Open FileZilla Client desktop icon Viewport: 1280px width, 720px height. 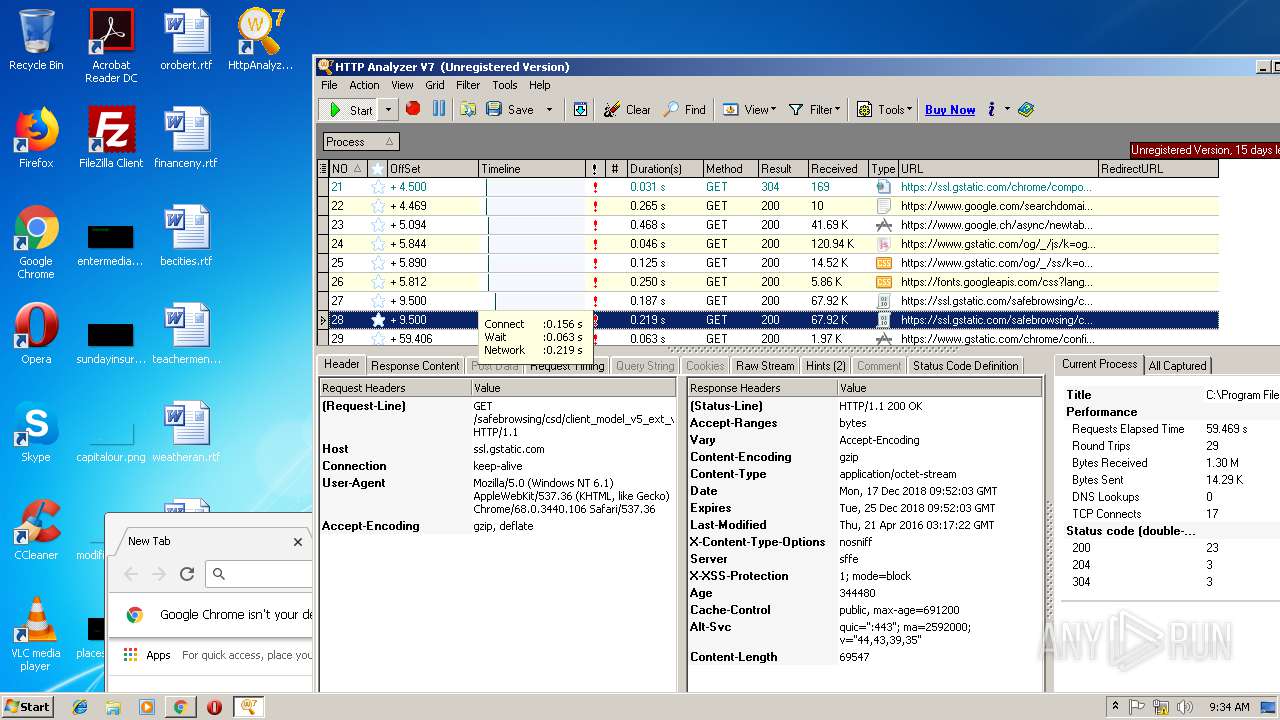(111, 137)
